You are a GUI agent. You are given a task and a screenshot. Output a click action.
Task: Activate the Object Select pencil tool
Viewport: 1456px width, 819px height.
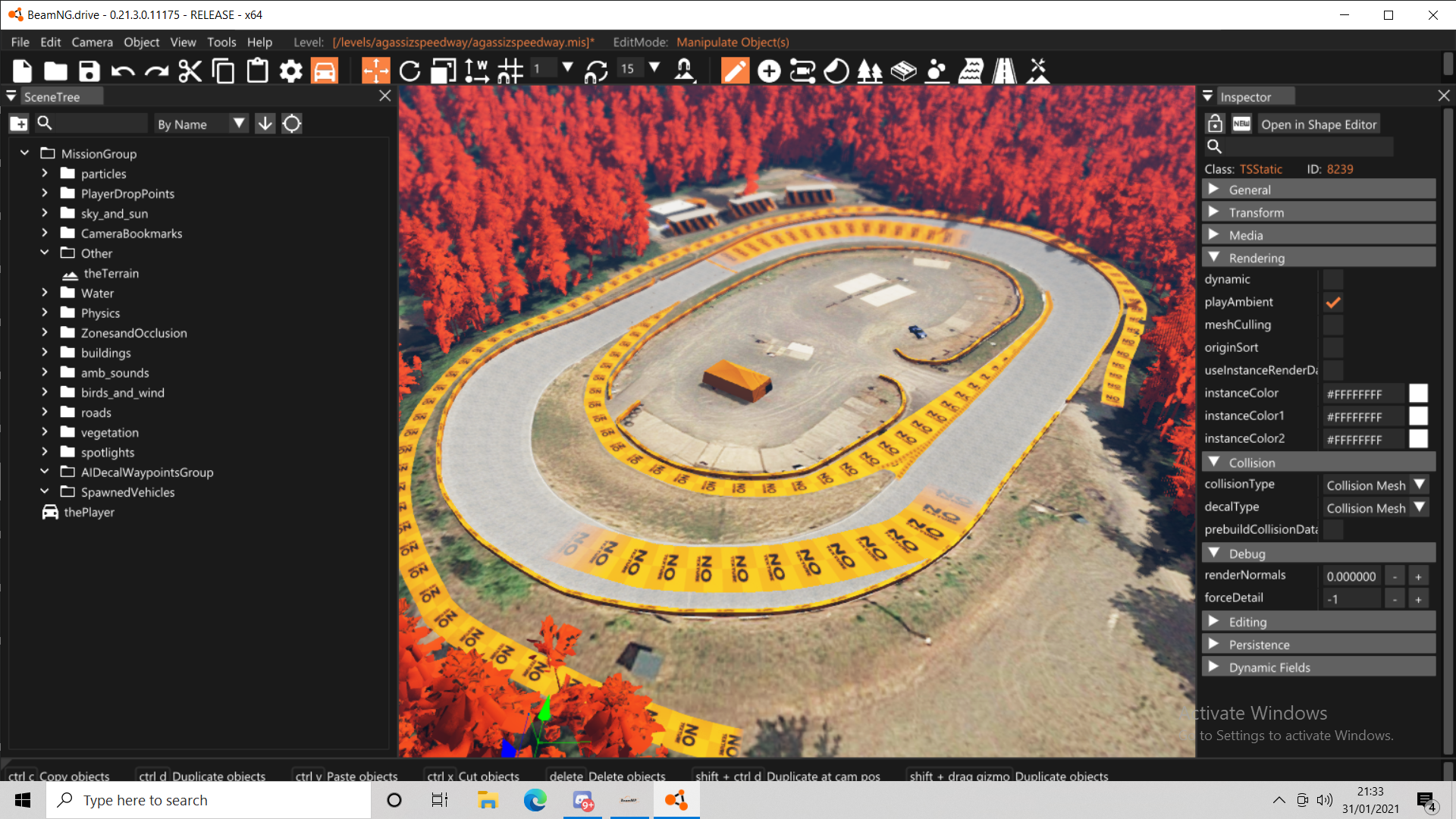[735, 71]
